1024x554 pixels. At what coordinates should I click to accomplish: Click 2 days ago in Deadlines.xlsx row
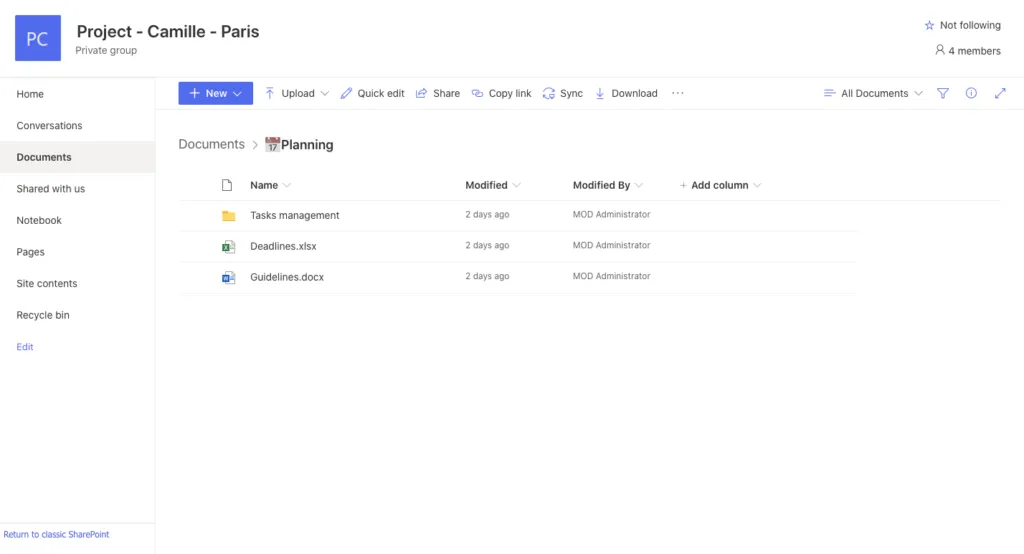click(x=487, y=246)
